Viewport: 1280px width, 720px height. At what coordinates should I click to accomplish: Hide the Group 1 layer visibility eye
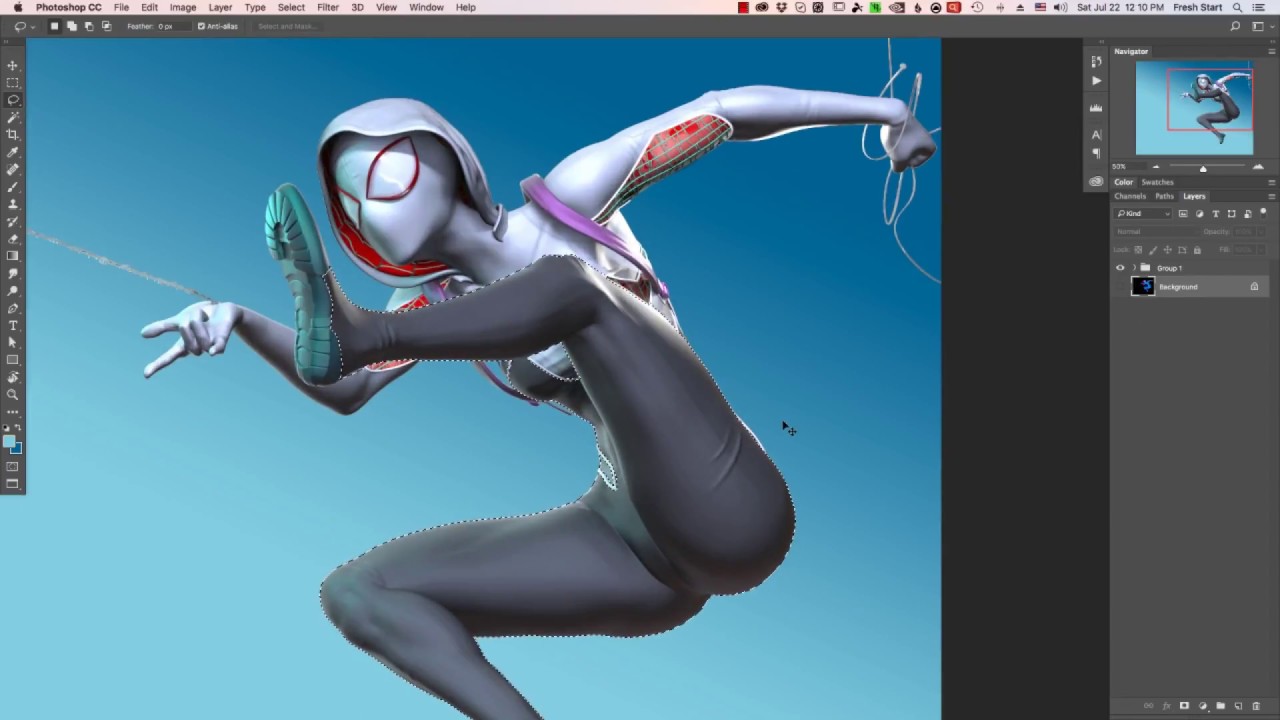(1120, 268)
